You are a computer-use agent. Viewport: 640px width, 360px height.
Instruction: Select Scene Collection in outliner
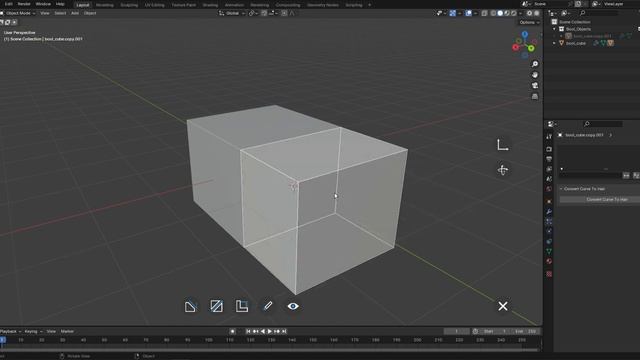click(x=575, y=22)
